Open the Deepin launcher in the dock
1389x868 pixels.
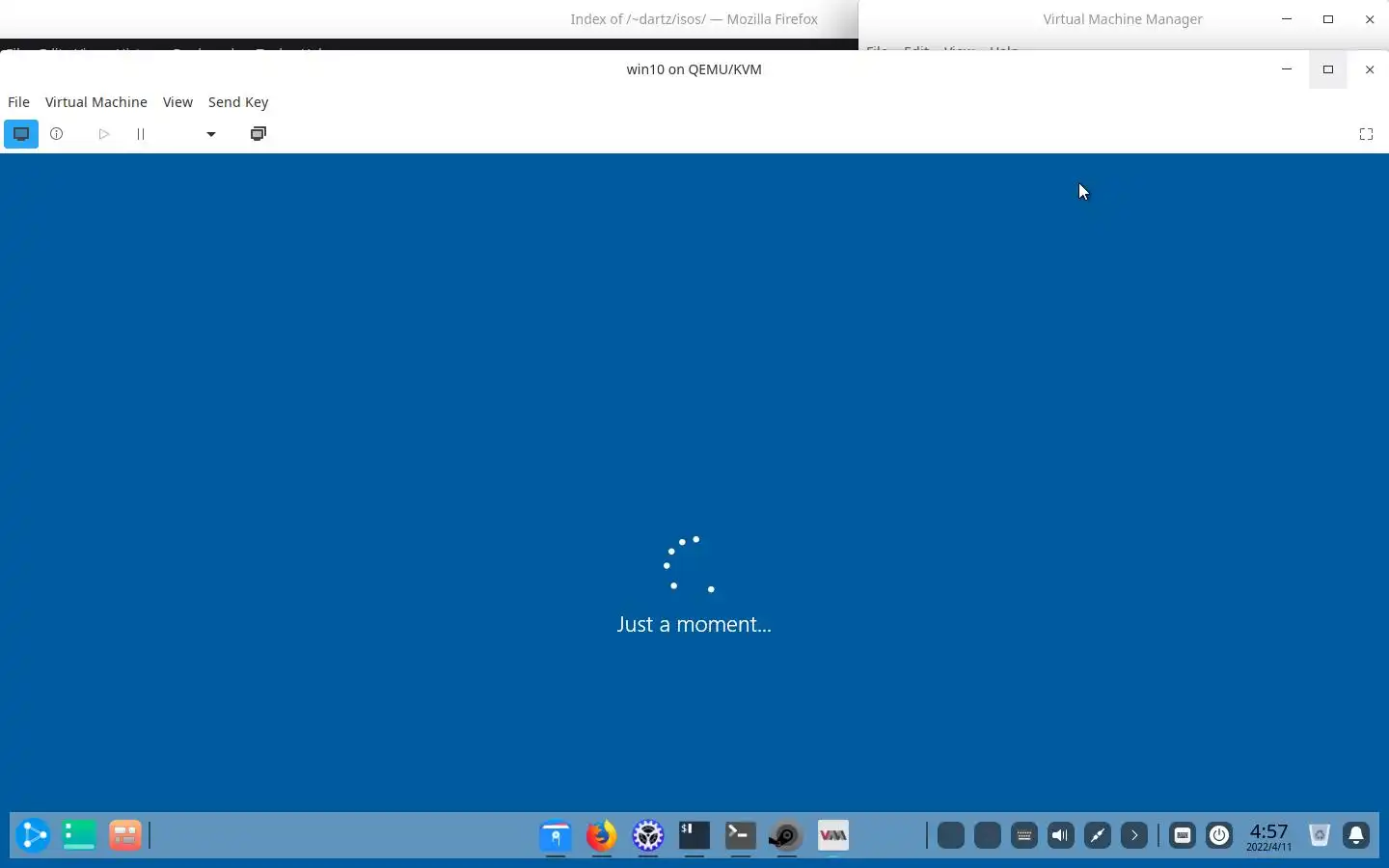click(33, 835)
